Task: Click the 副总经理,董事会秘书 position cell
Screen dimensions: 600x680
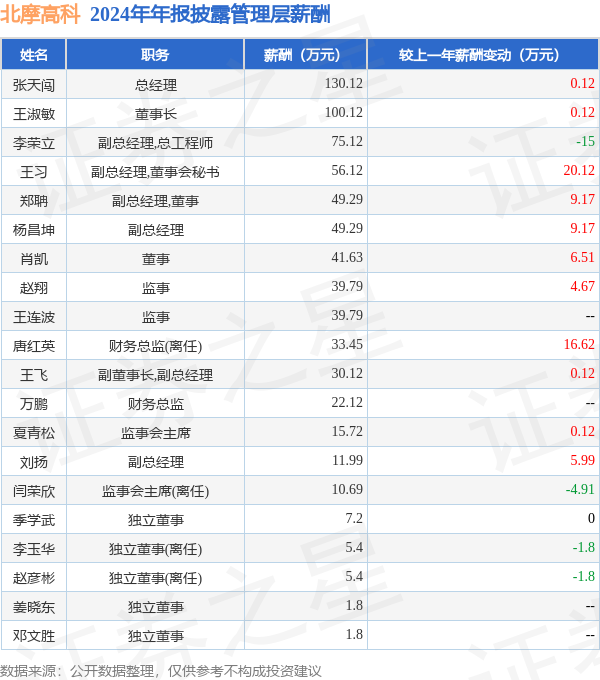Action: tap(156, 172)
